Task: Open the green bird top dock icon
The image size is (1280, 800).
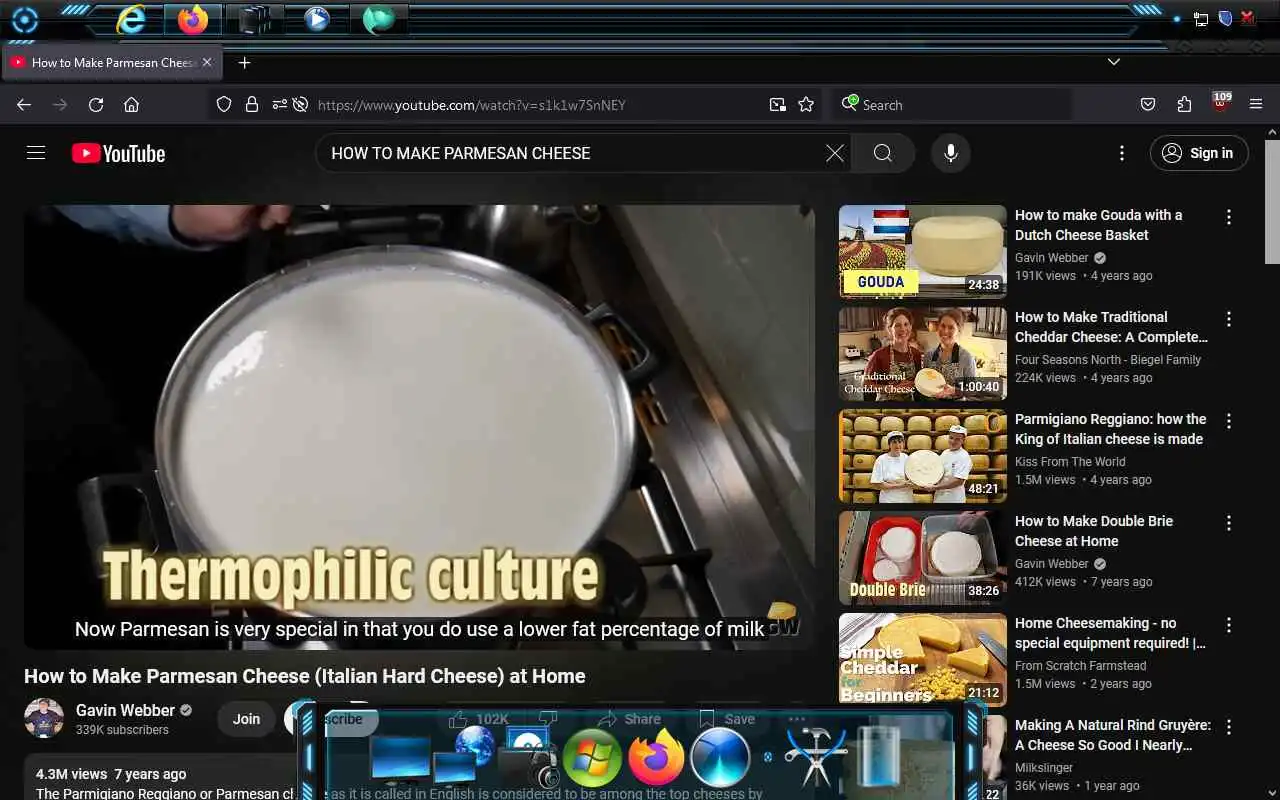Action: tap(378, 19)
